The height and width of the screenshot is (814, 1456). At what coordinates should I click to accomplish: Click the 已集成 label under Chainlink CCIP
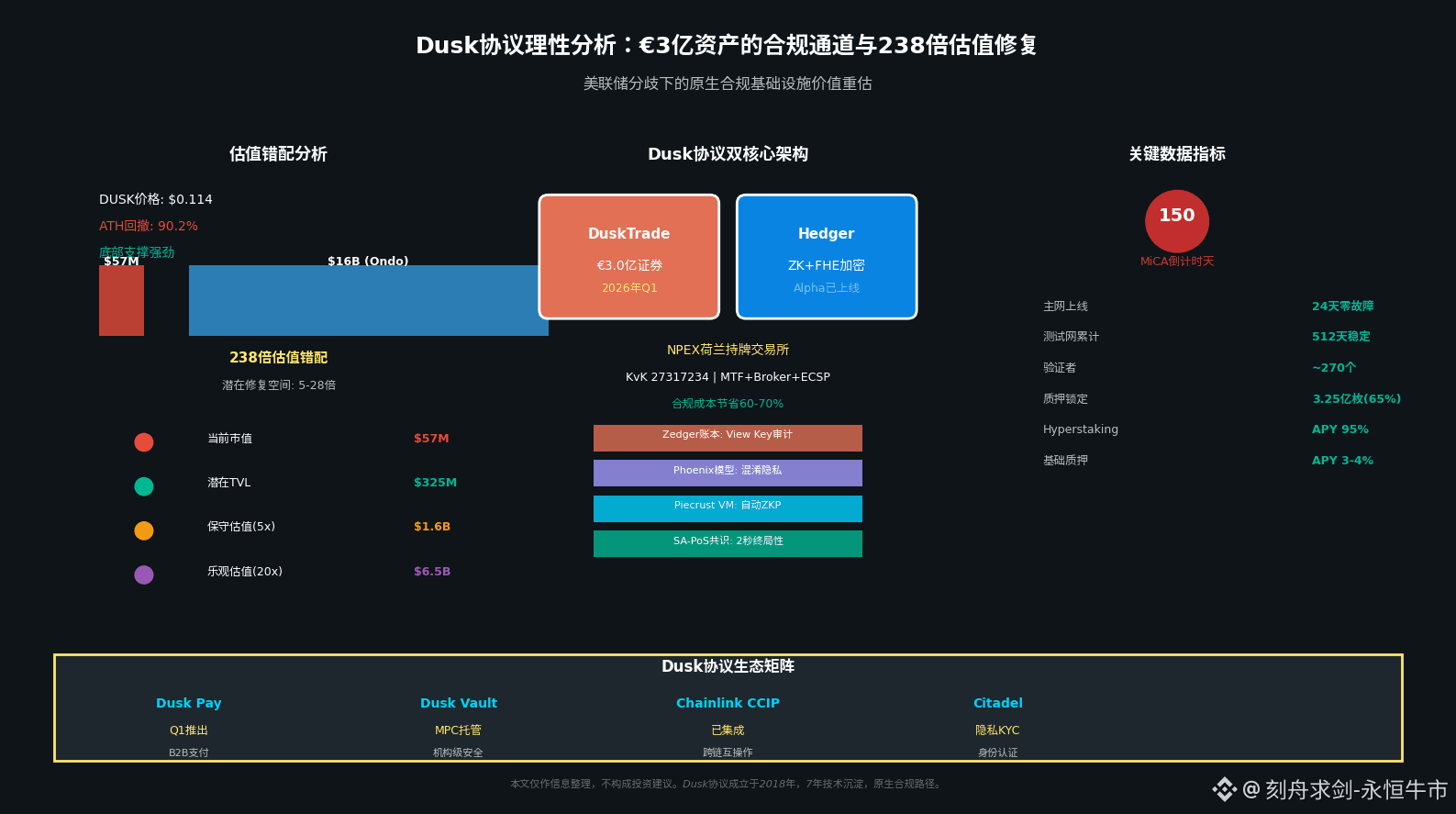click(728, 730)
